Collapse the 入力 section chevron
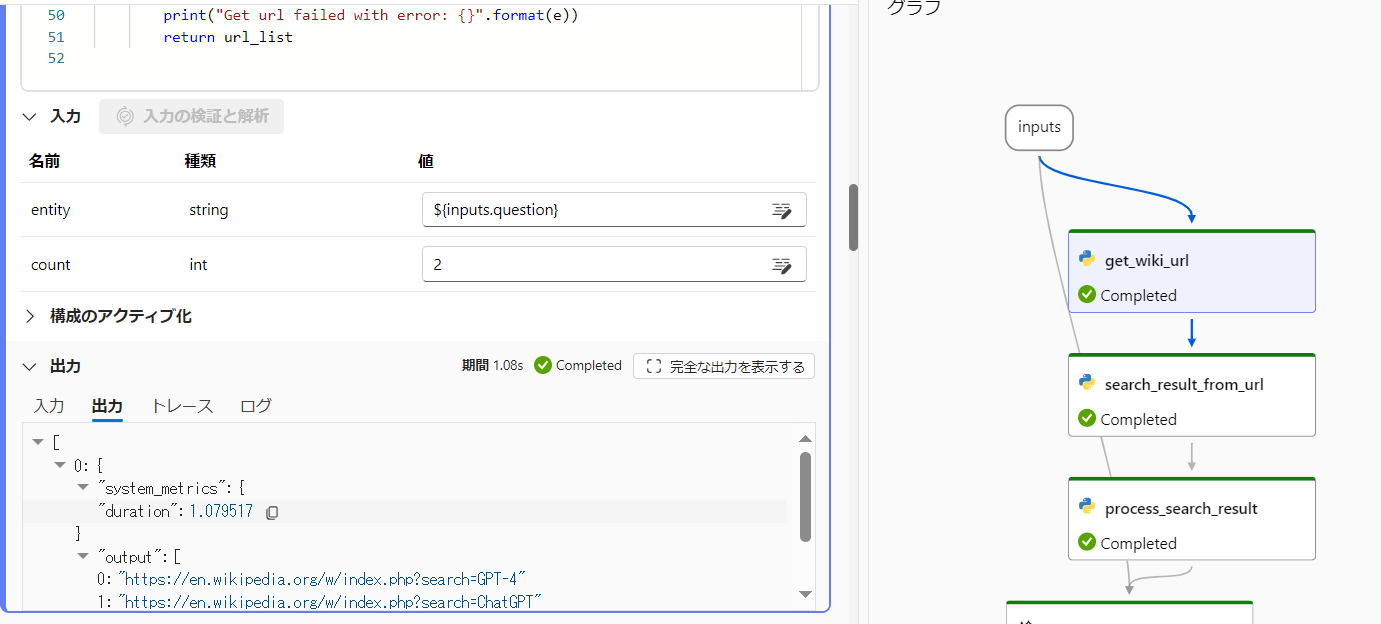This screenshot has height=624, width=1381. click(30, 116)
